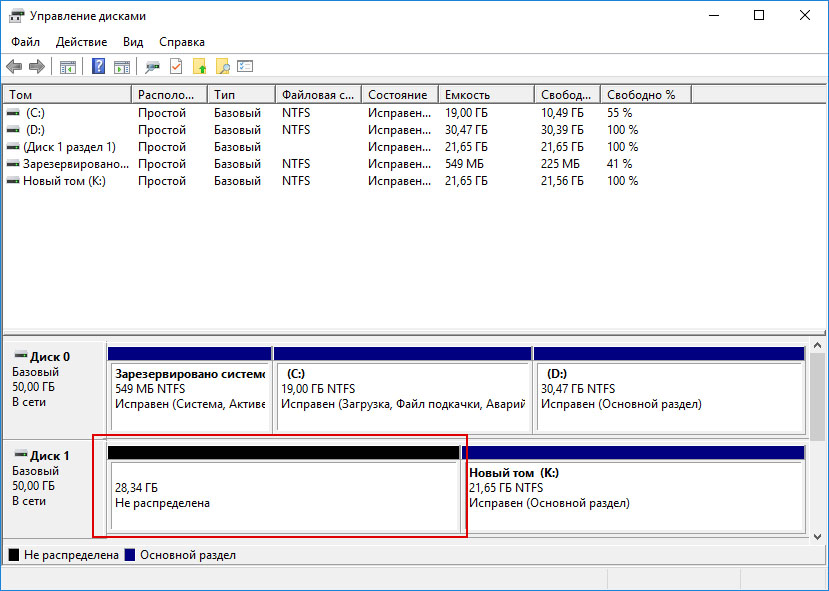Image resolution: width=829 pixels, height=591 pixels.
Task: Click the folder with green arrow icon
Action: 199,66
